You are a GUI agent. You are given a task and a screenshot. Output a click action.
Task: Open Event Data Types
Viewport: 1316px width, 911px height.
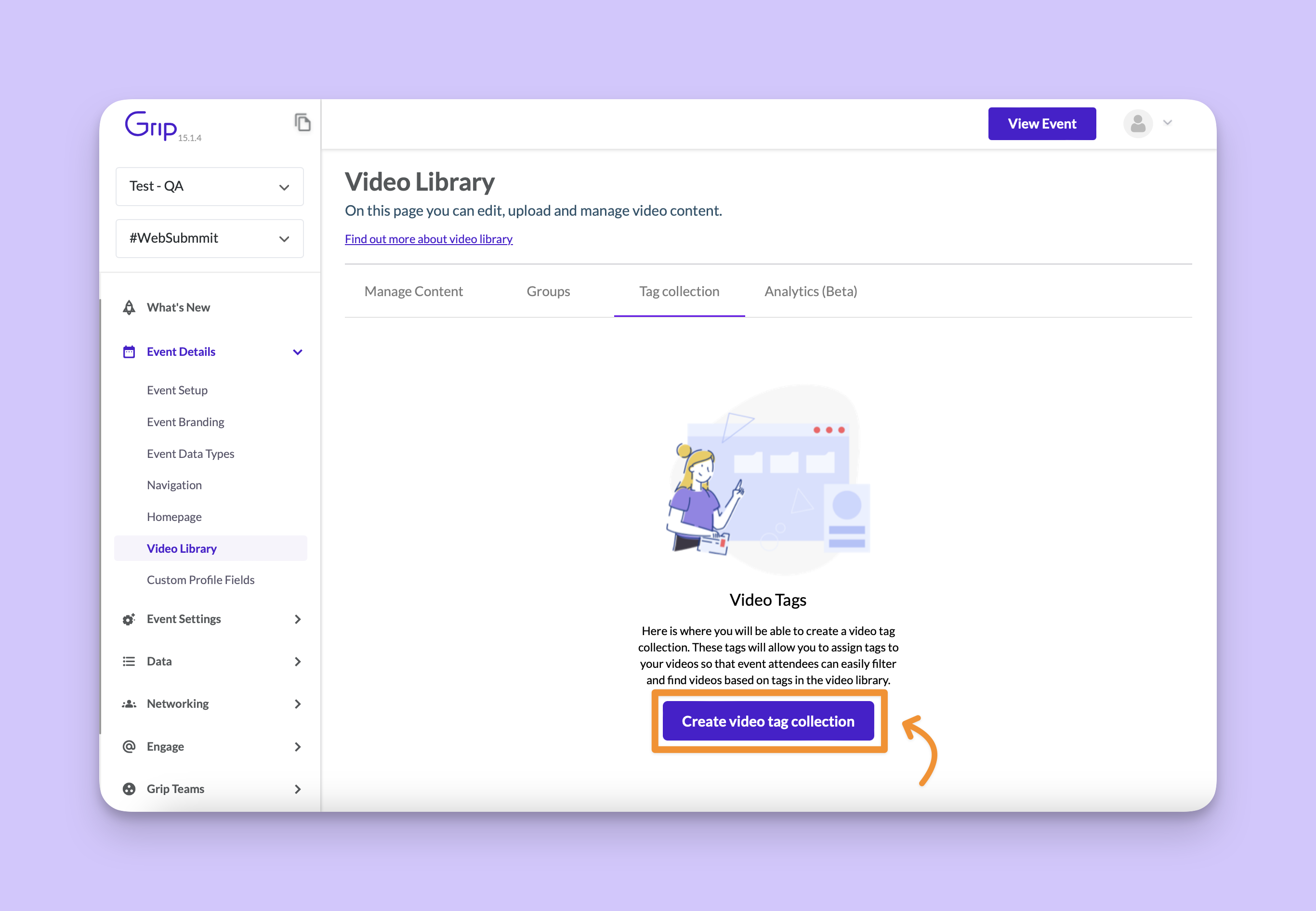[x=191, y=454]
